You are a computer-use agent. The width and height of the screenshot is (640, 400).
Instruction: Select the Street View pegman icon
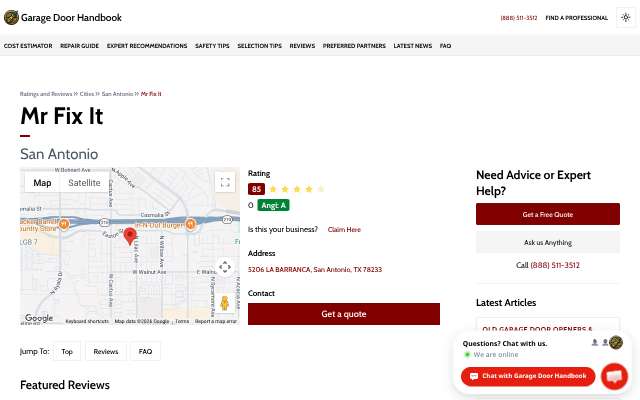pyautogui.click(x=224, y=303)
